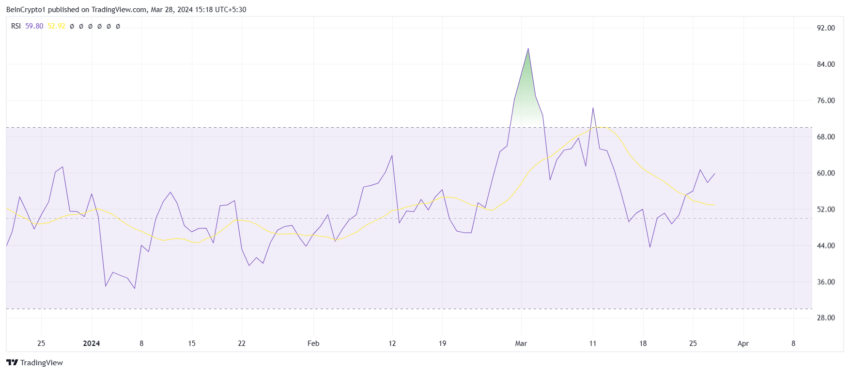
Task: Select the 11 date marker on the time axis
Action: pyautogui.click(x=593, y=343)
